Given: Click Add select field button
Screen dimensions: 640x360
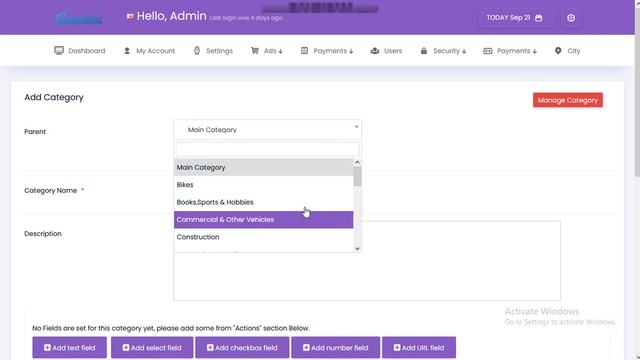Looking at the screenshot, I should [x=152, y=348].
